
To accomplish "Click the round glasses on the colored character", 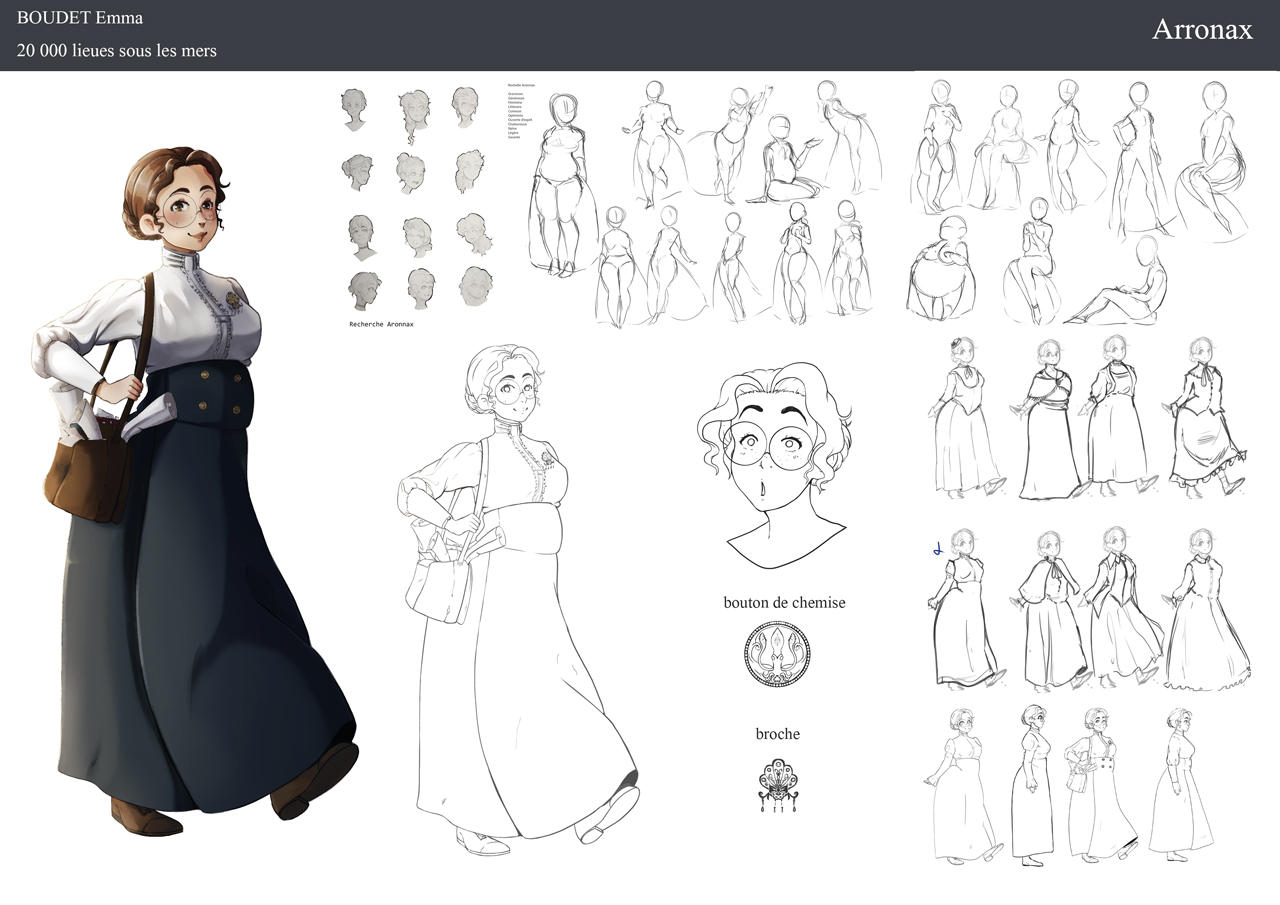I will pos(198,209).
